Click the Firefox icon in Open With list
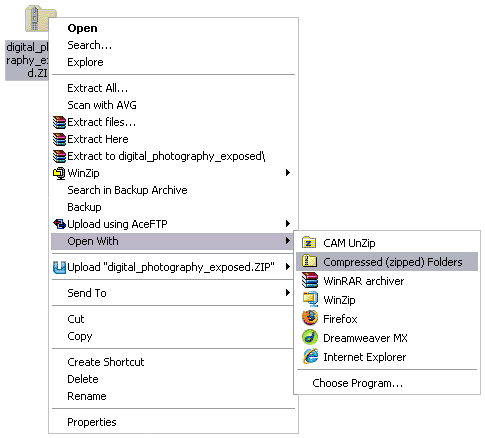 (310, 318)
